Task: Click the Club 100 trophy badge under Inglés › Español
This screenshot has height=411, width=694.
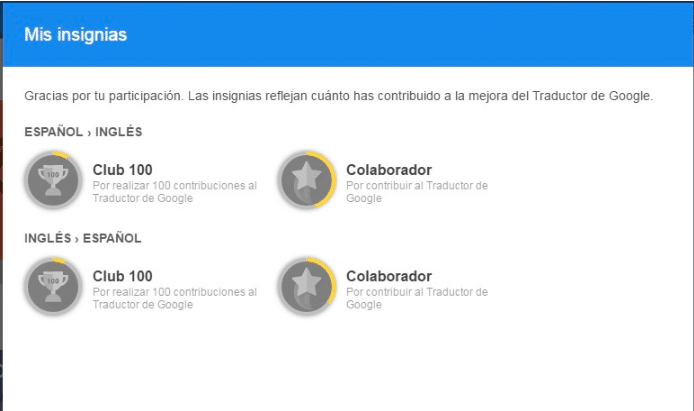Action: 53,286
